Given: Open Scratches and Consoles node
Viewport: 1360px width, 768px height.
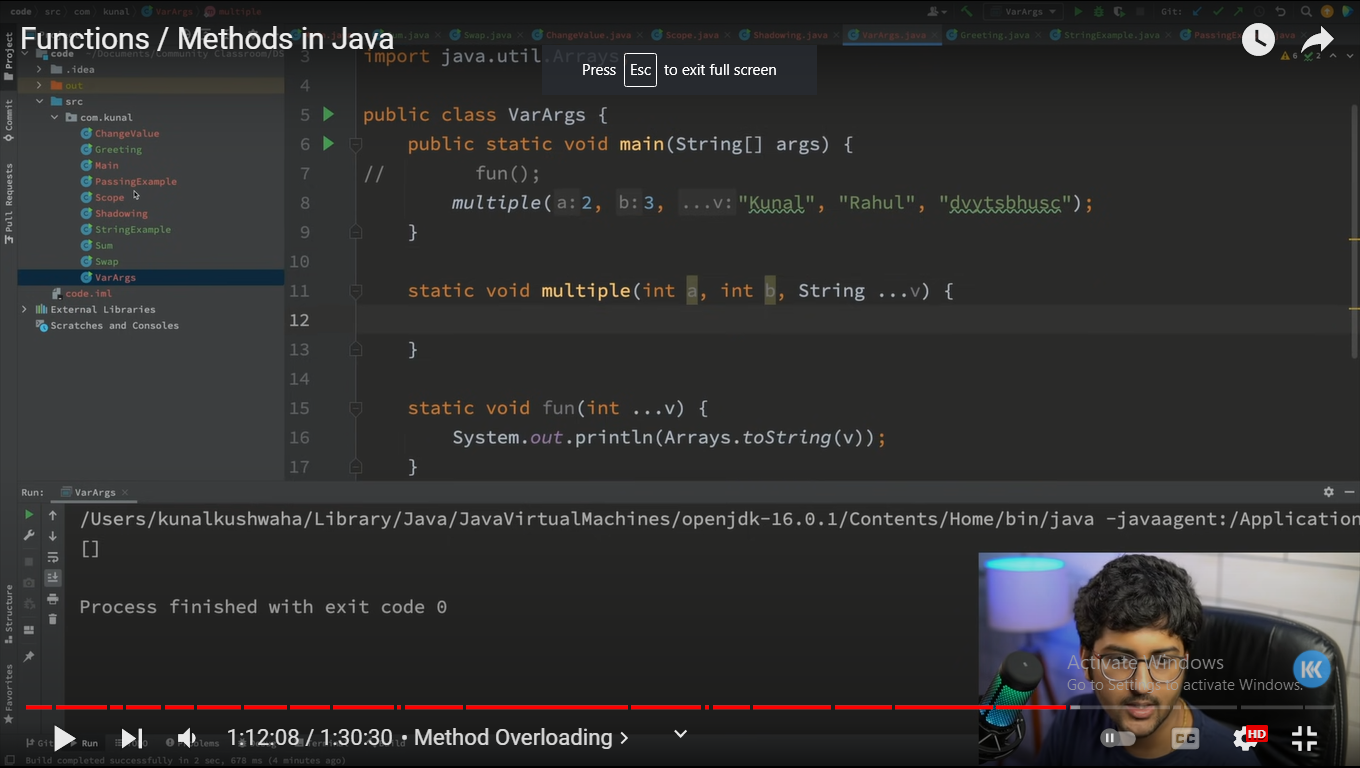Looking at the screenshot, I should click(114, 325).
